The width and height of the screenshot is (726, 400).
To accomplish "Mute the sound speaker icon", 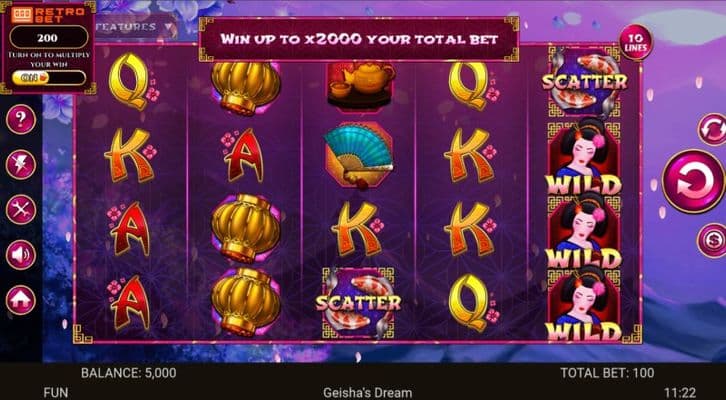I will coord(21,255).
